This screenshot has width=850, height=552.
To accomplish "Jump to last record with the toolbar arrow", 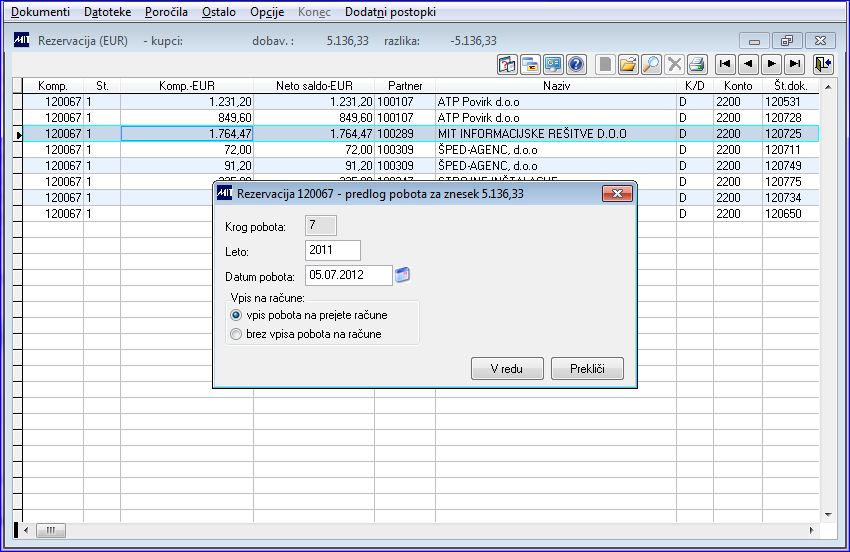I will (795, 64).
